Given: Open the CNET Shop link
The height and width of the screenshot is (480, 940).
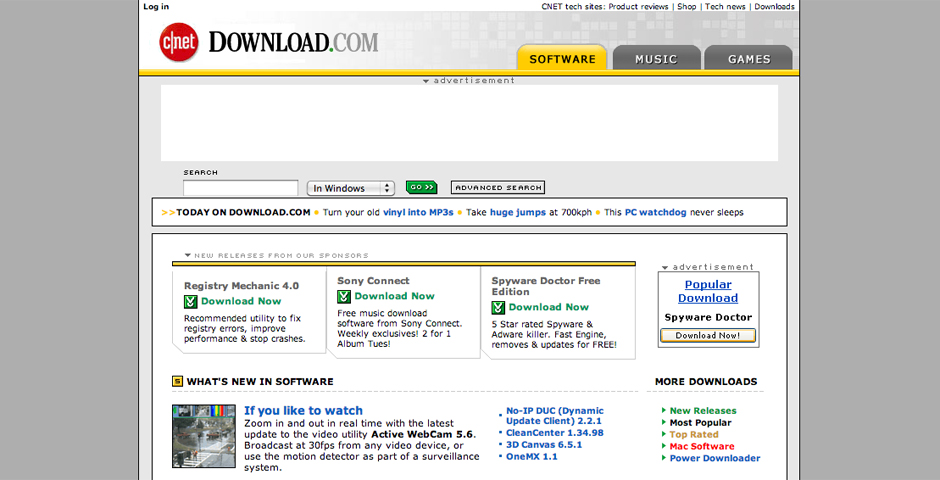Looking at the screenshot, I should 687,7.
